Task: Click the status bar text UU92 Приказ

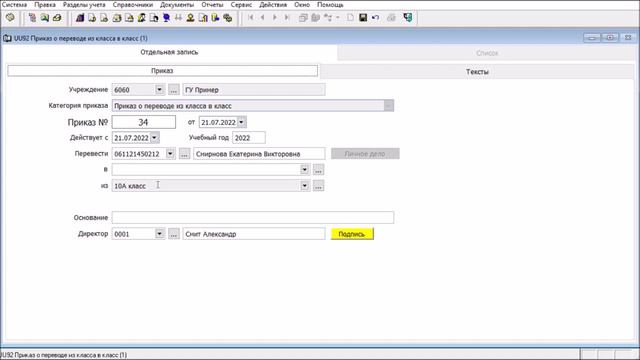Action: 64,355
